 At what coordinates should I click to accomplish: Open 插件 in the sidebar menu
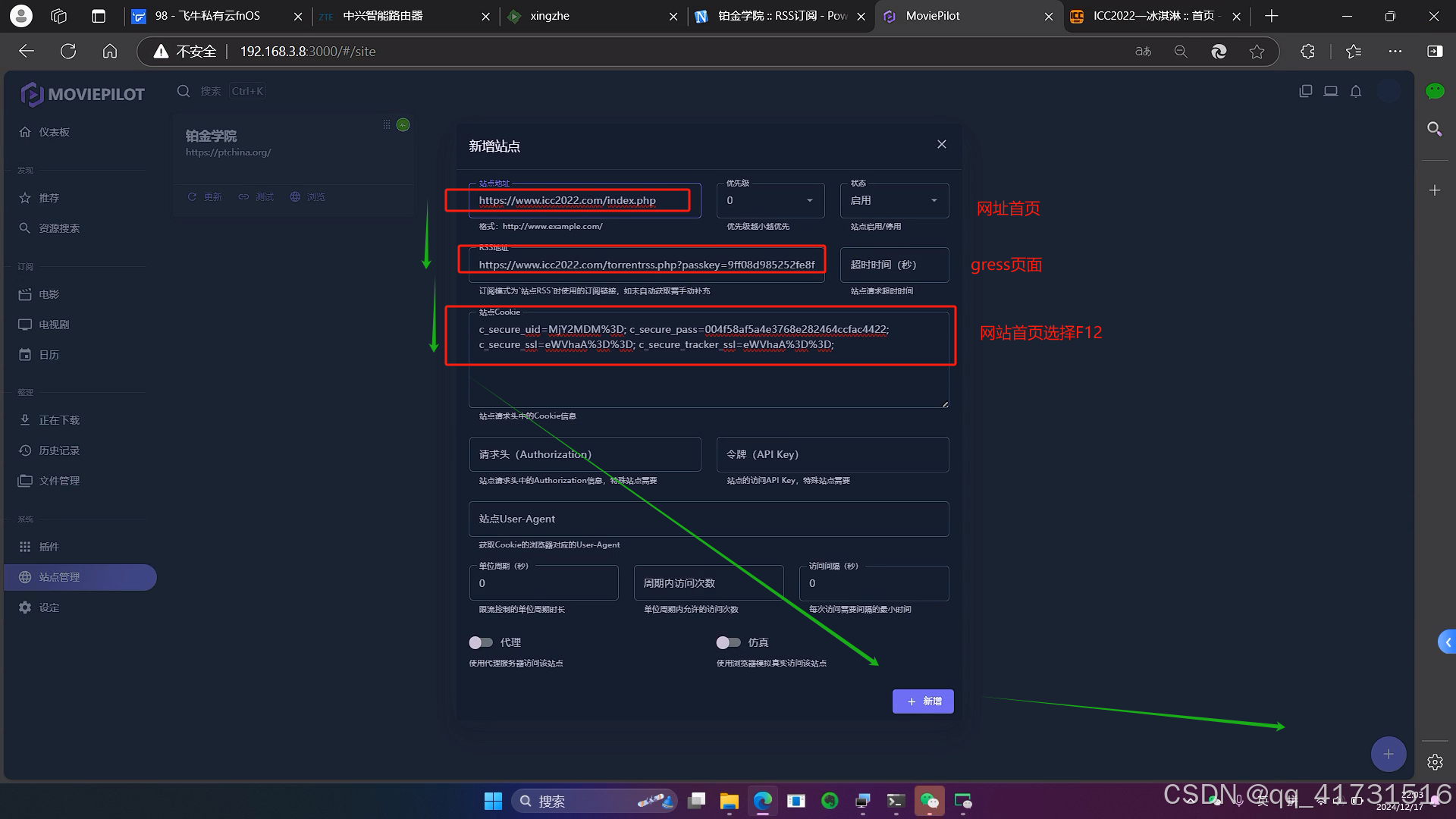coord(49,547)
